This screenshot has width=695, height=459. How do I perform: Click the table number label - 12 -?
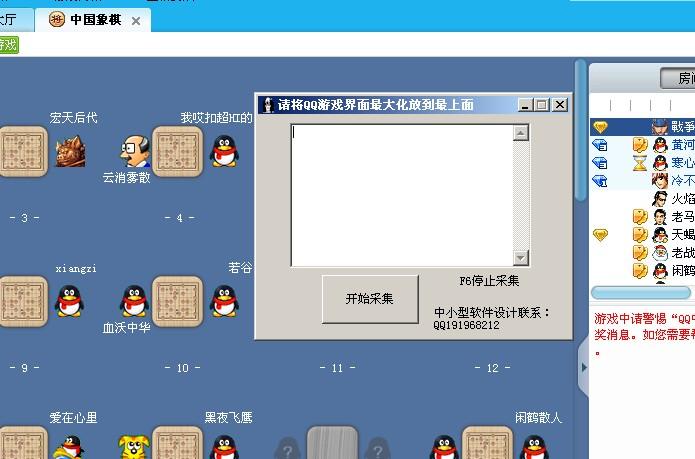[492, 368]
